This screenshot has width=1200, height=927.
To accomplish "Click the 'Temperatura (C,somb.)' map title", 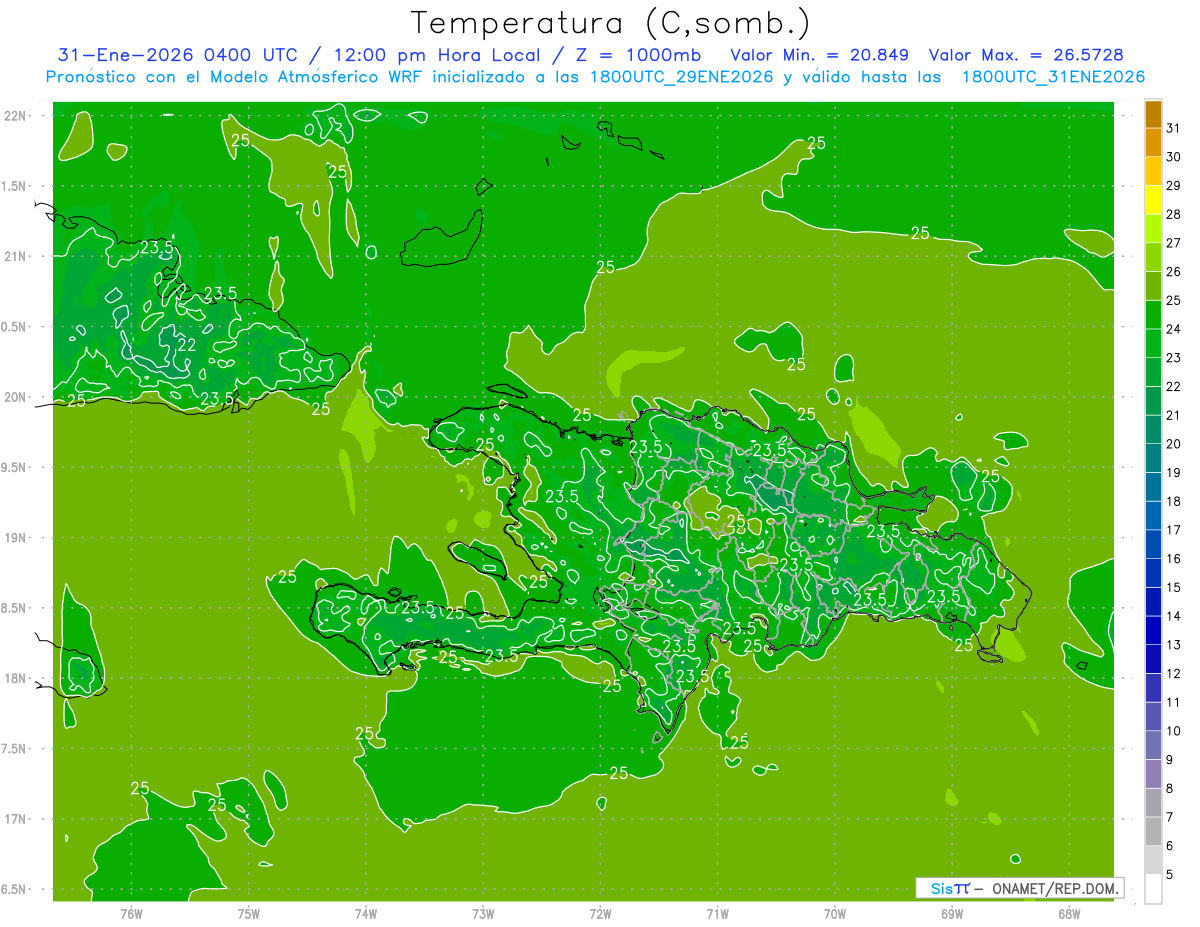I will tap(610, 22).
